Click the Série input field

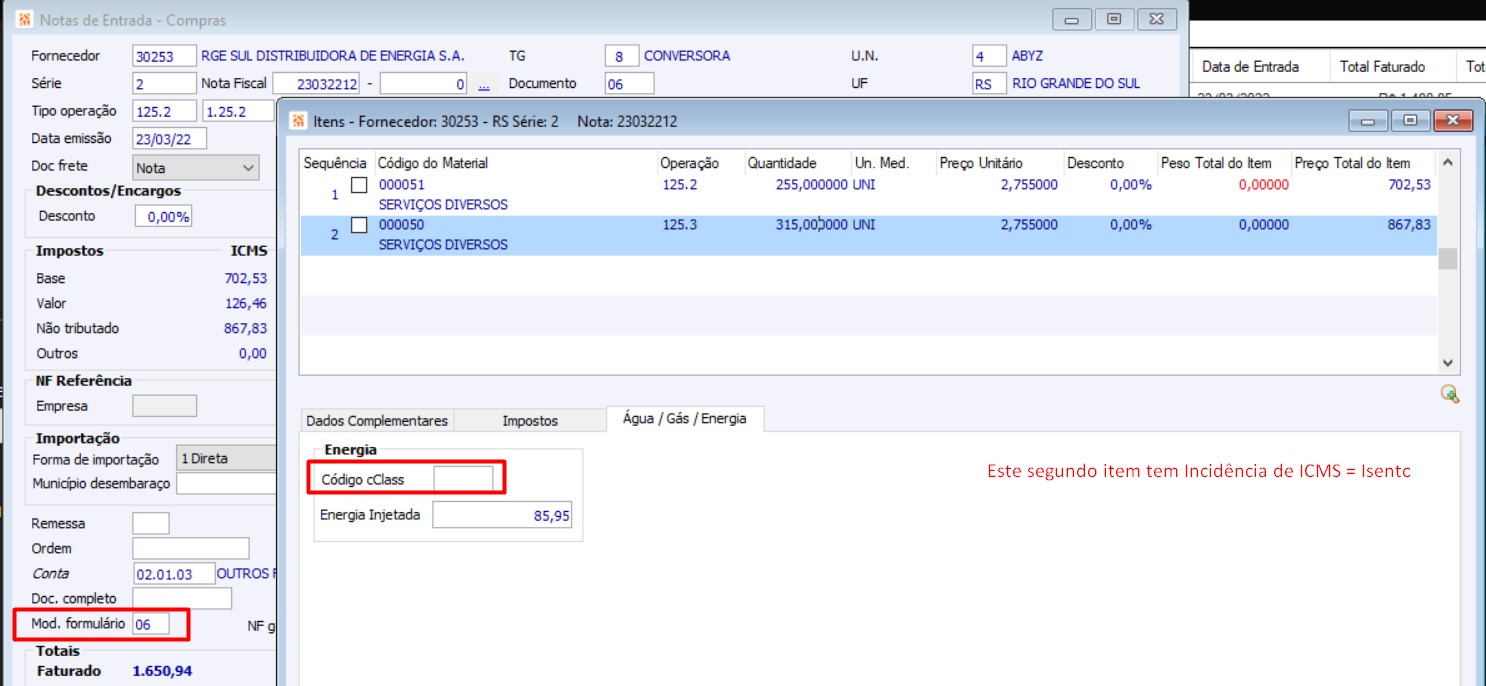click(x=164, y=84)
